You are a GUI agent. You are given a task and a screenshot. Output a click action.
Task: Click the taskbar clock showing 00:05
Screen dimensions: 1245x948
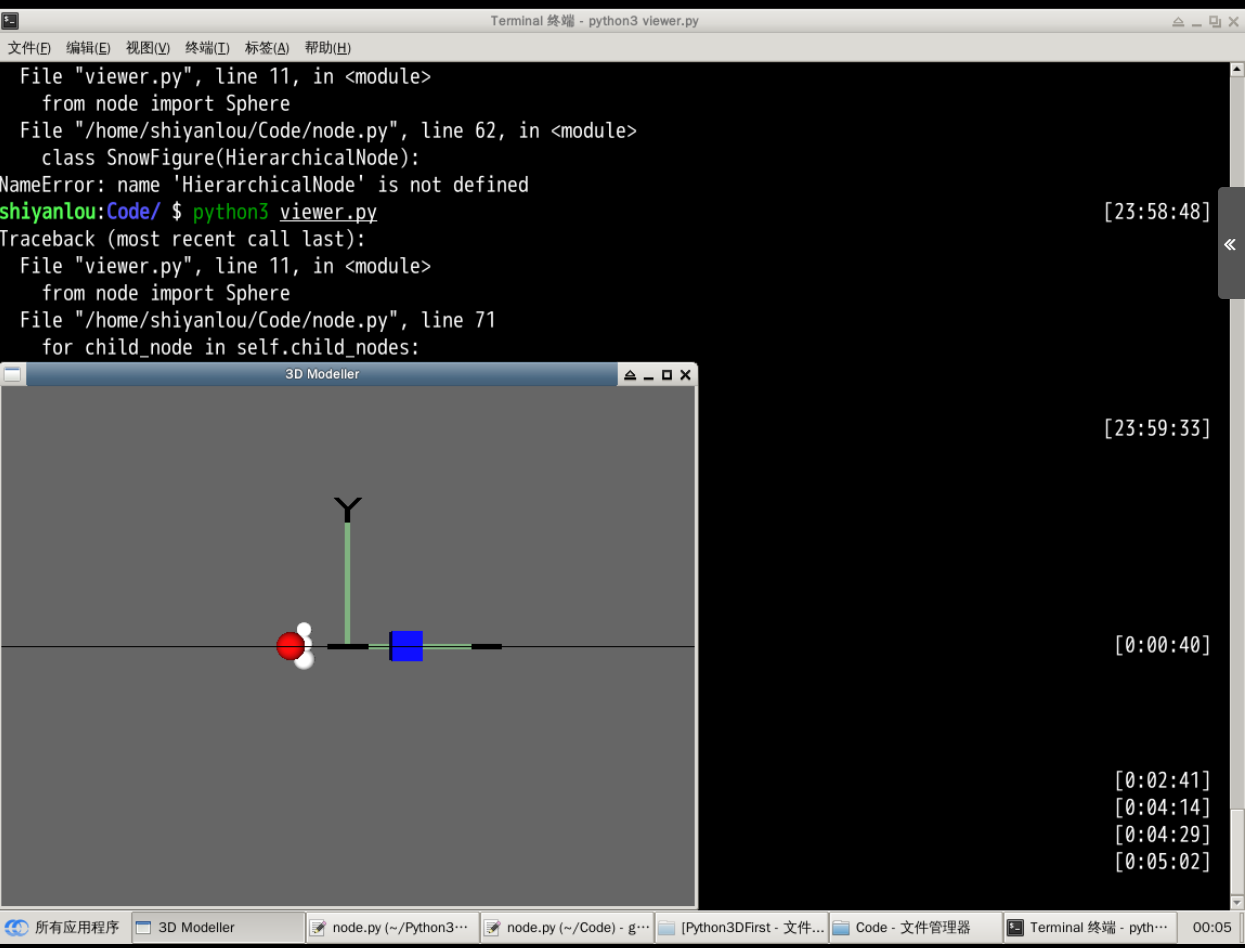tap(1212, 927)
